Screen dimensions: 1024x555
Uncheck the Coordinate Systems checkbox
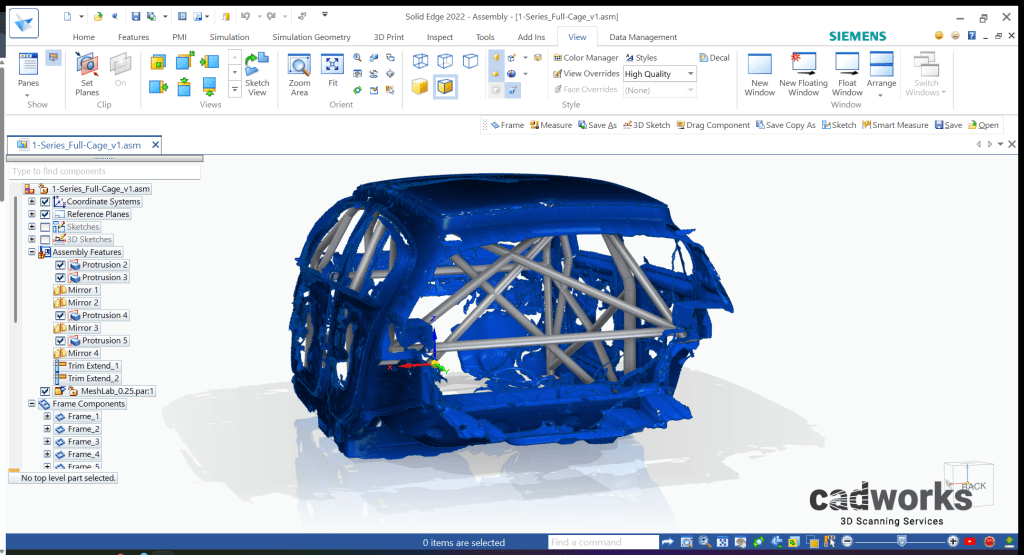point(45,202)
